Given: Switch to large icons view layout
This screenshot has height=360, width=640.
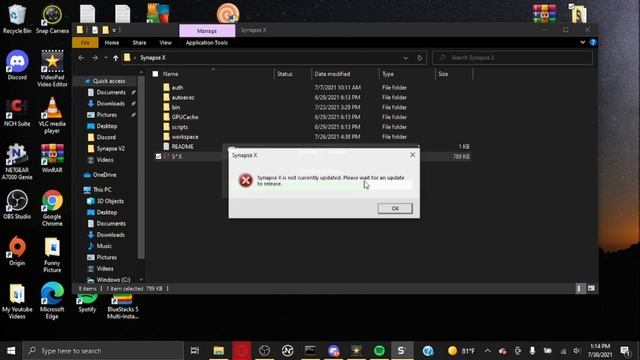Looking at the screenshot, I should coord(591,289).
